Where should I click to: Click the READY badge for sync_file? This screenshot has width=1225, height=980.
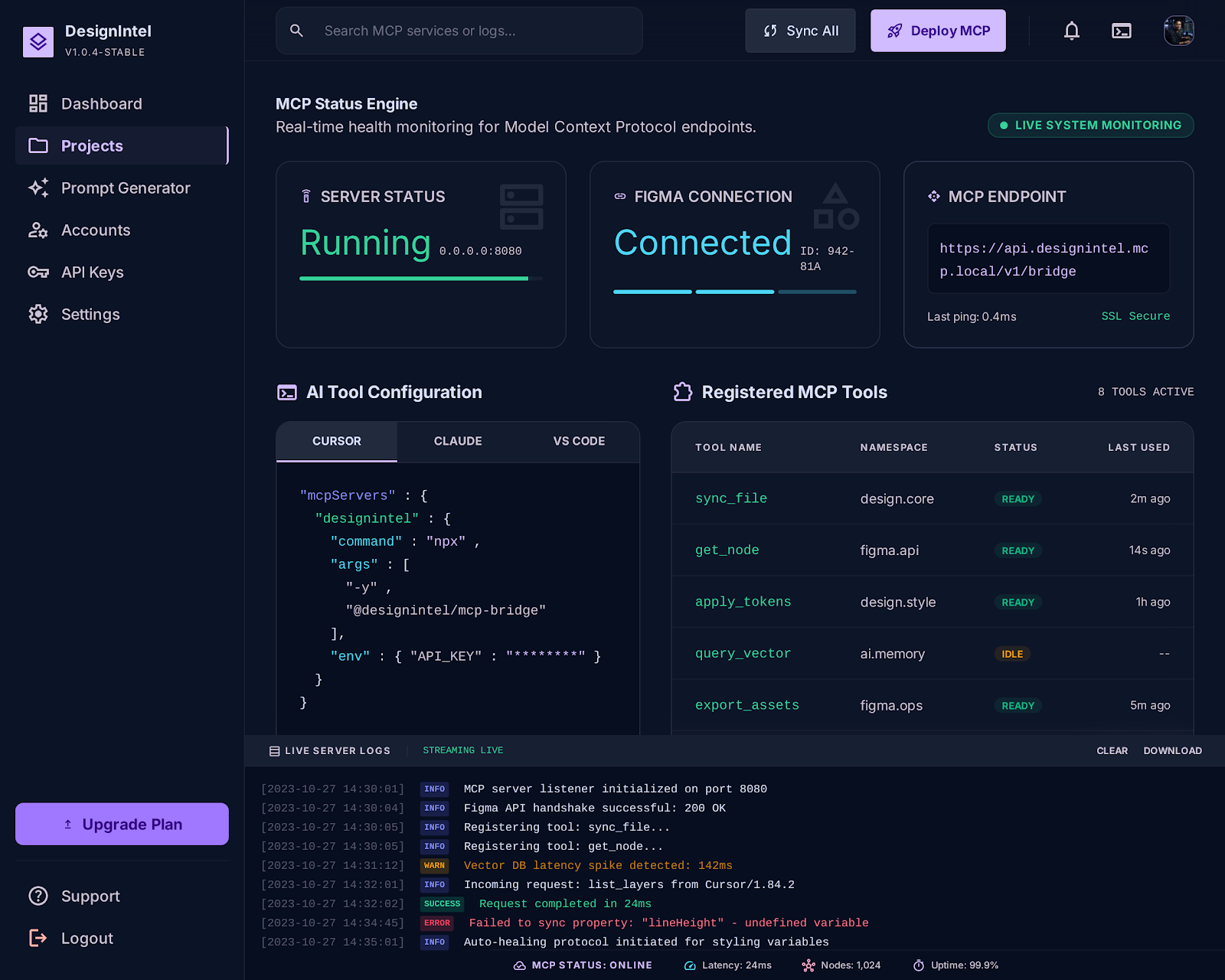point(1018,499)
